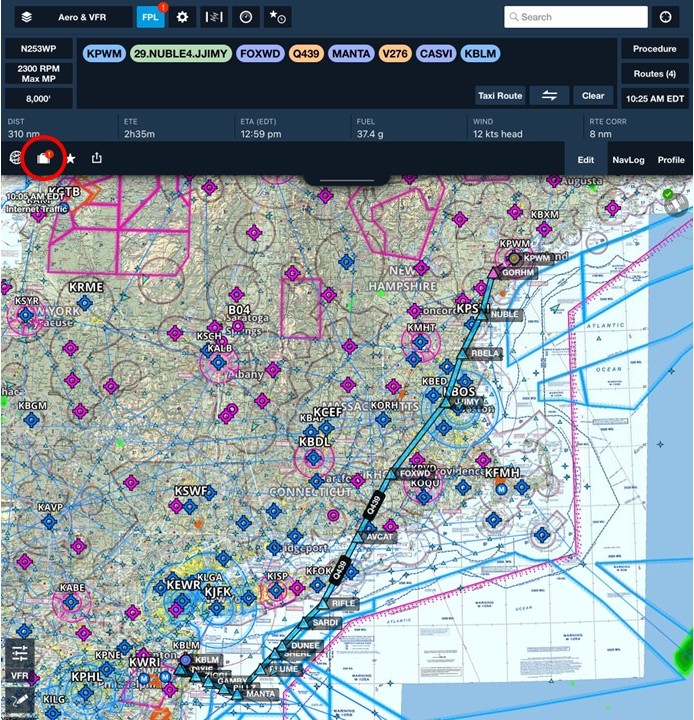The height and width of the screenshot is (720, 694).
Task: Edit the 8,000' altitude value
Action: (39, 98)
